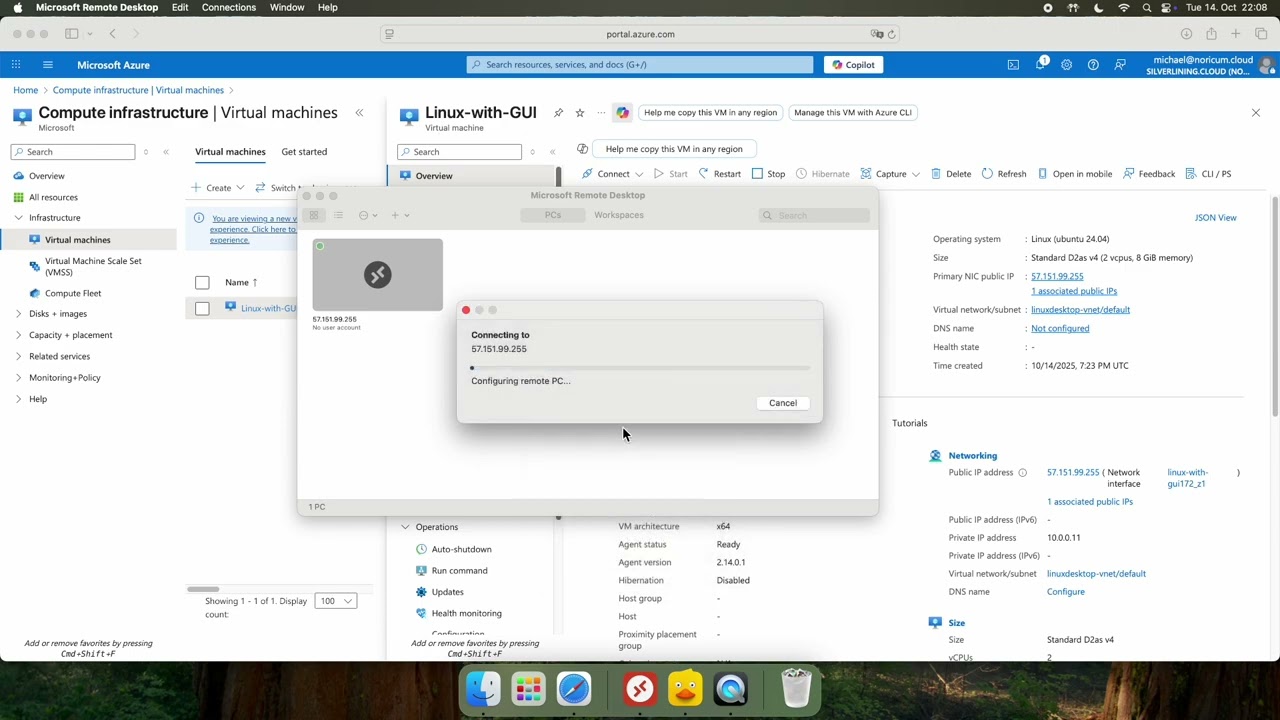Switch to Get started tab
This screenshot has width=1280, height=720.
click(x=304, y=152)
